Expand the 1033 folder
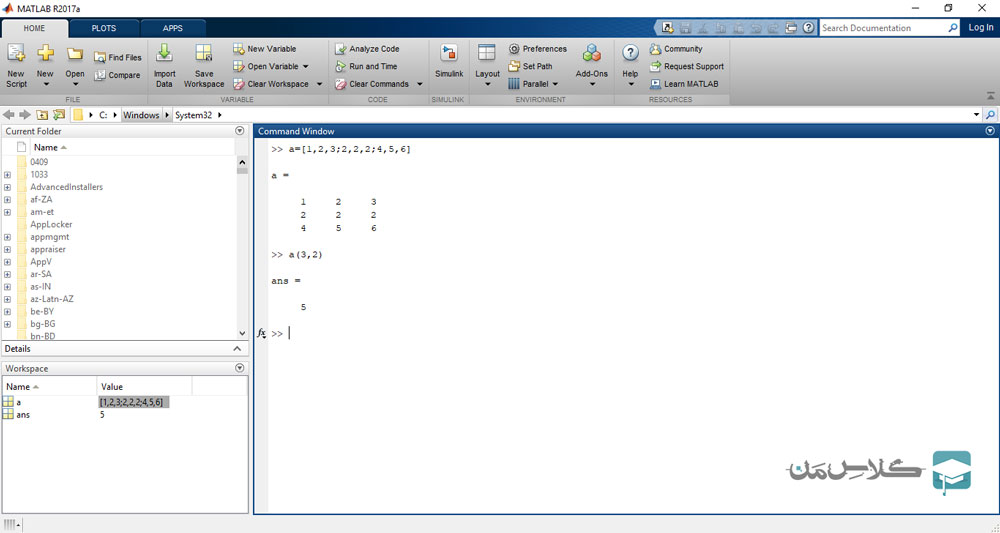Viewport: 1000px width, 533px height. coord(7,175)
